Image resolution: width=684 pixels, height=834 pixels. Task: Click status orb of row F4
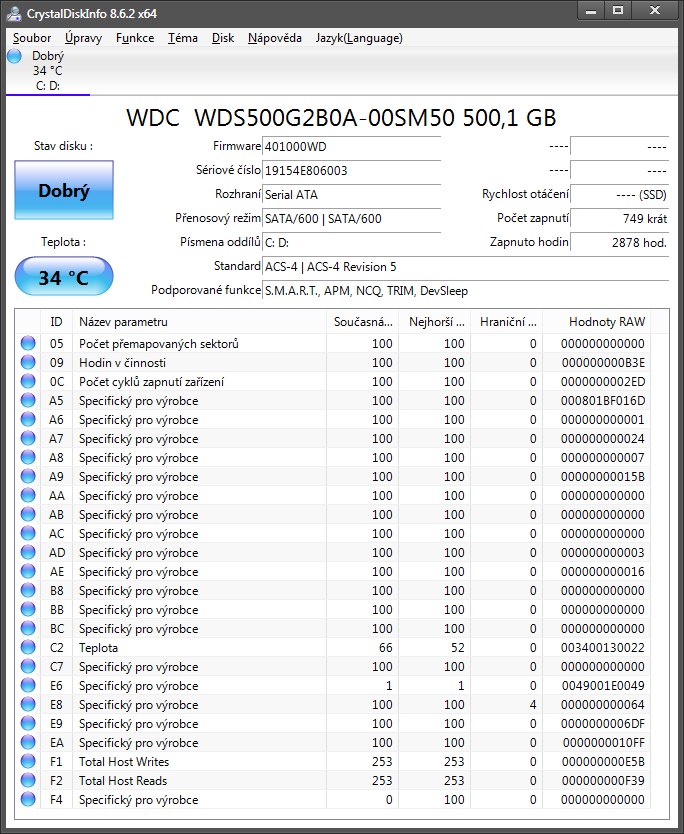click(28, 799)
